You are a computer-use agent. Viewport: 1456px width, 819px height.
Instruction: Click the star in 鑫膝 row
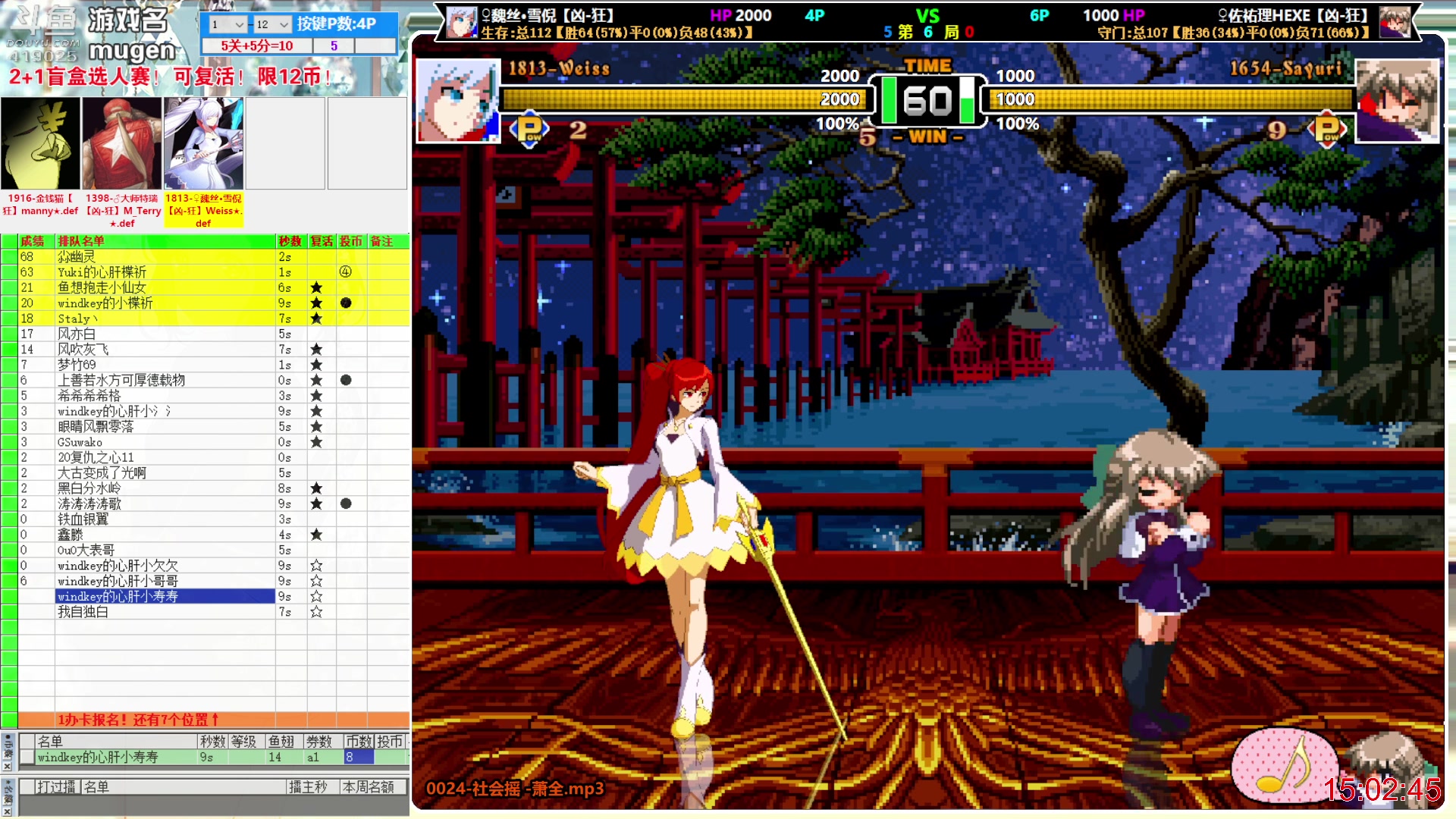point(316,535)
